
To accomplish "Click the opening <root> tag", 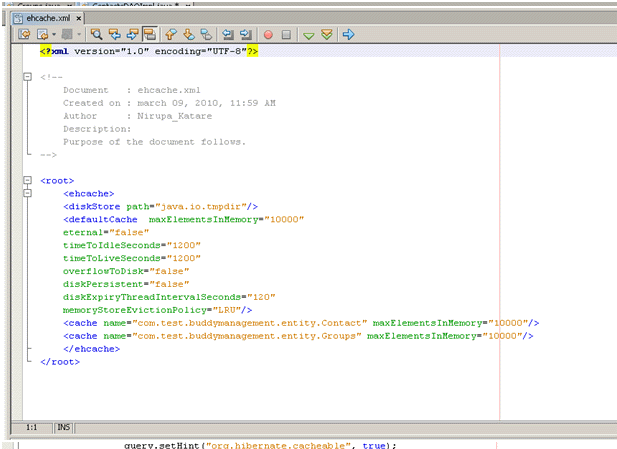I will [57, 181].
